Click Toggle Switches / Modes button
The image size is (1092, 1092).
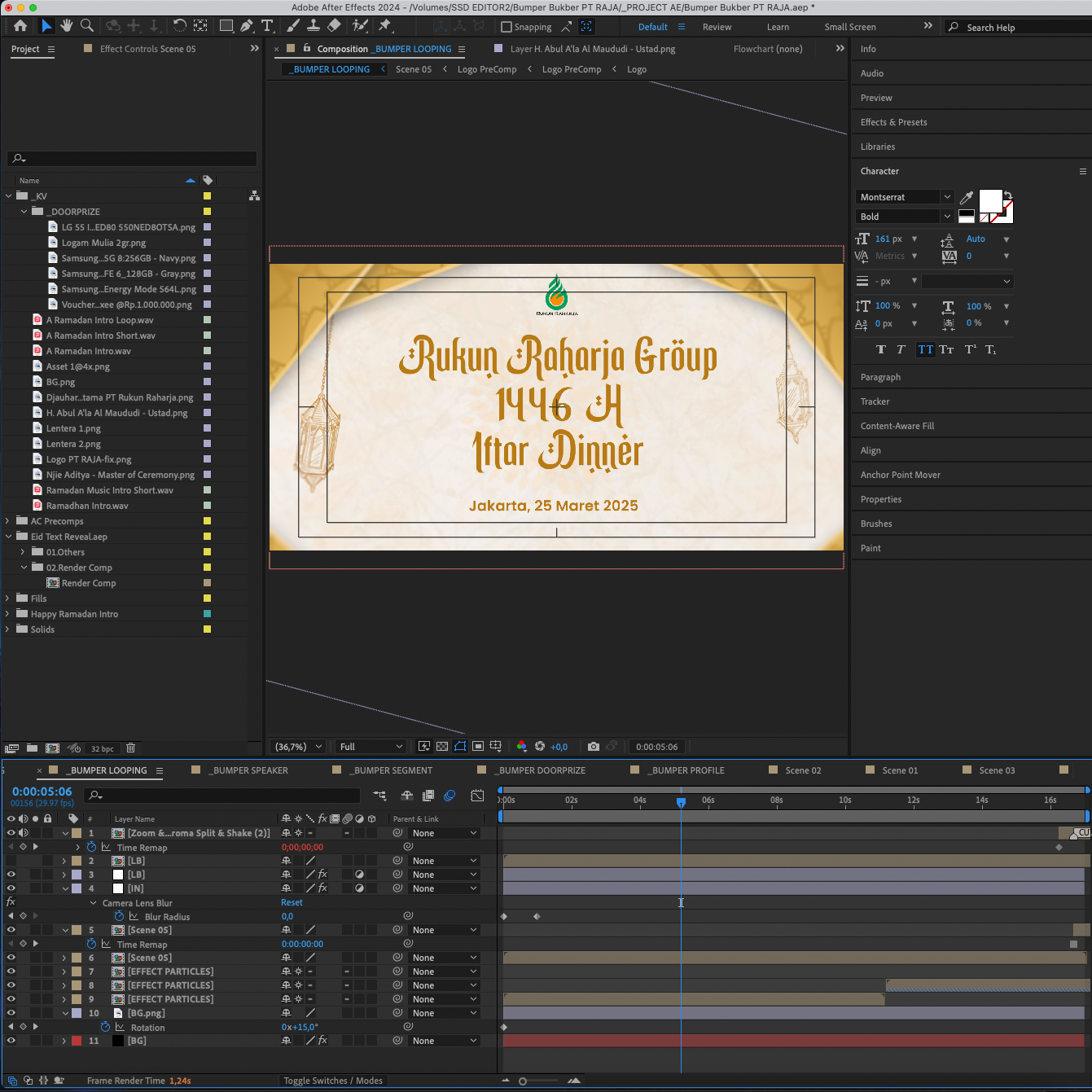333,1081
